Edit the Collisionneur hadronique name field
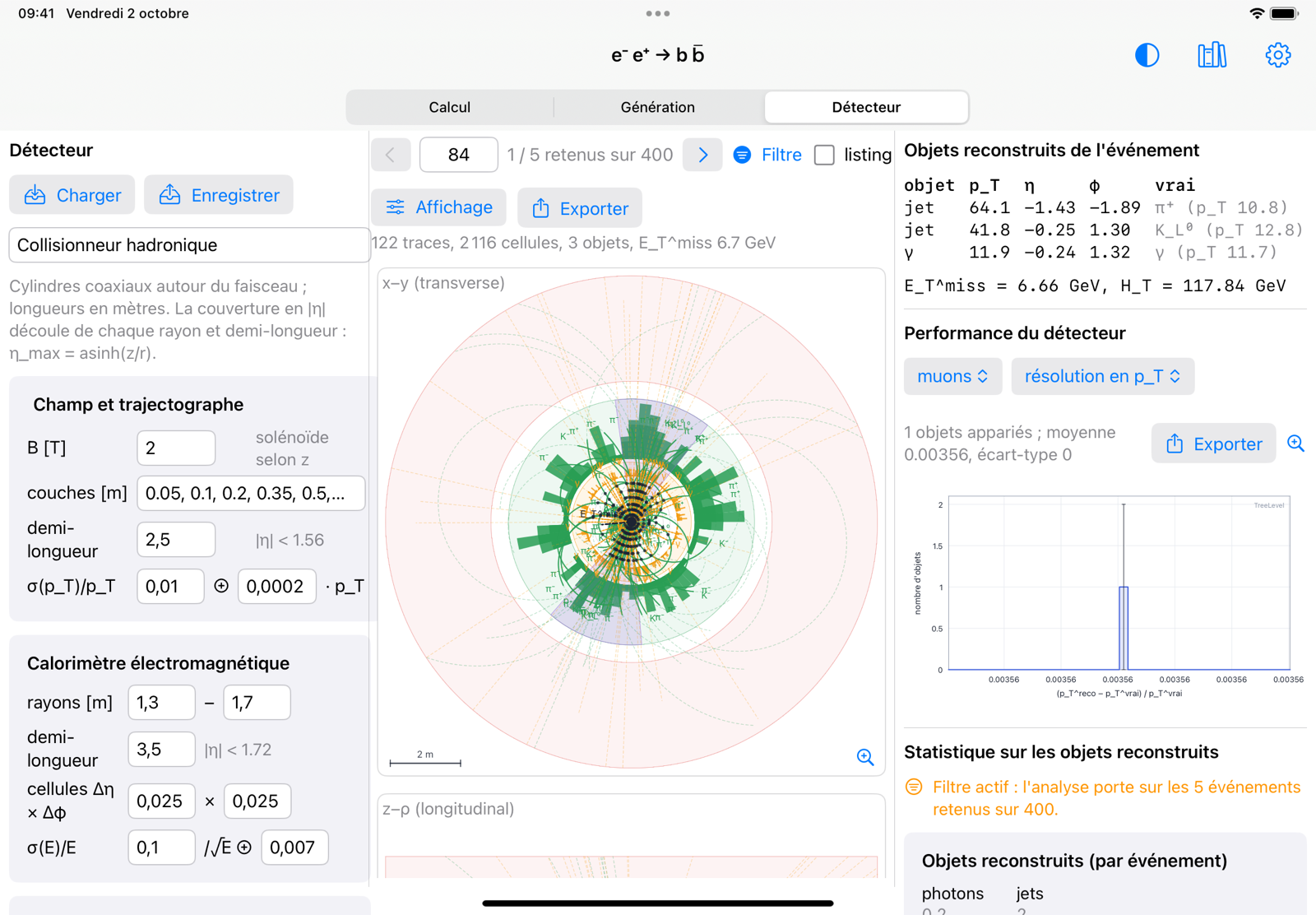 [189, 245]
